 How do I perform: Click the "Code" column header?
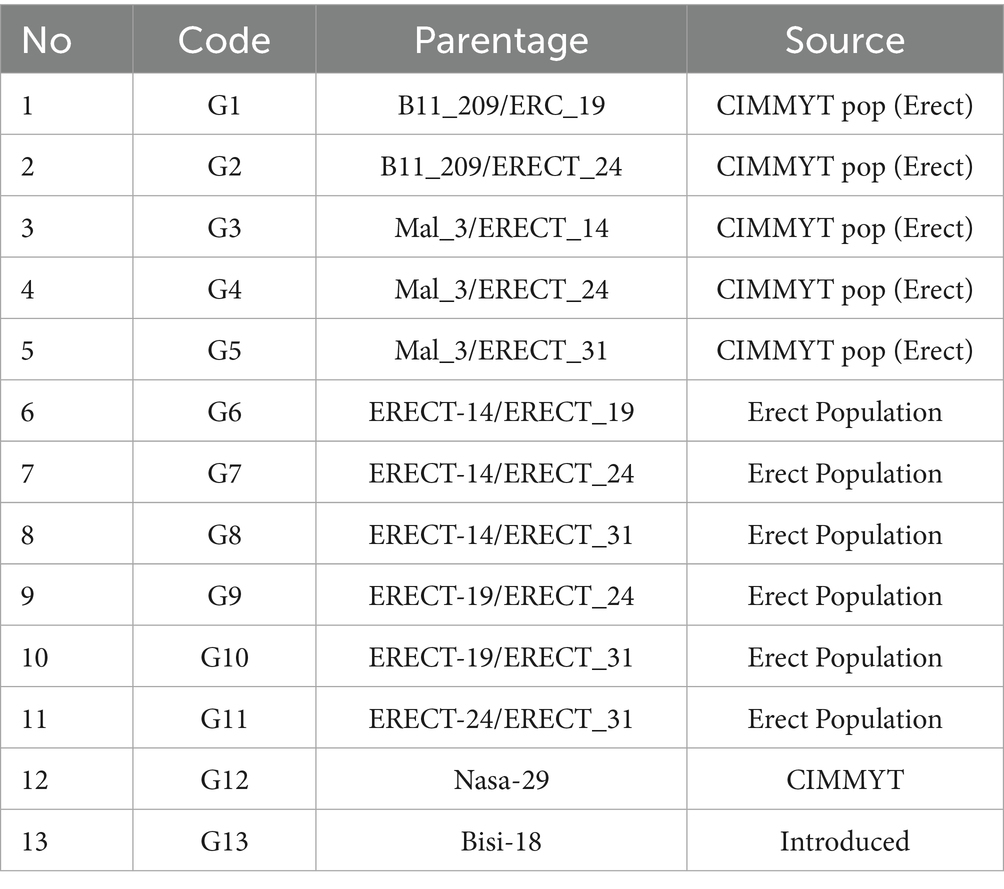tap(224, 39)
